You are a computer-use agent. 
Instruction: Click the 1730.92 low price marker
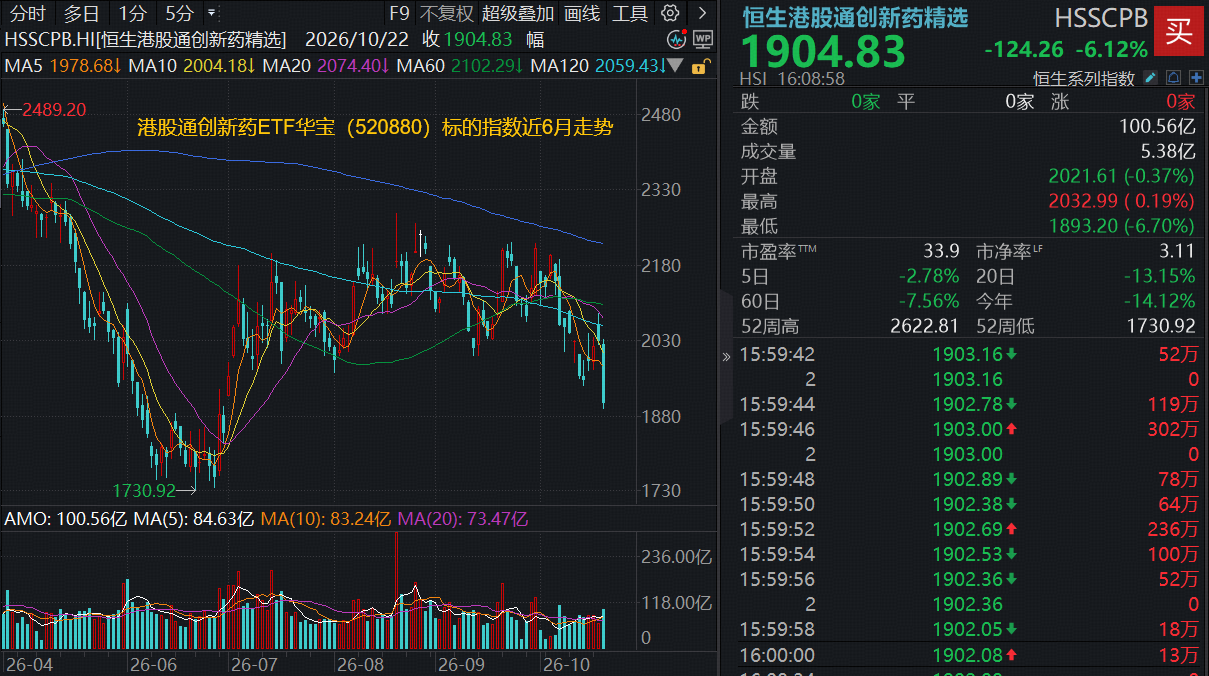[x=143, y=490]
